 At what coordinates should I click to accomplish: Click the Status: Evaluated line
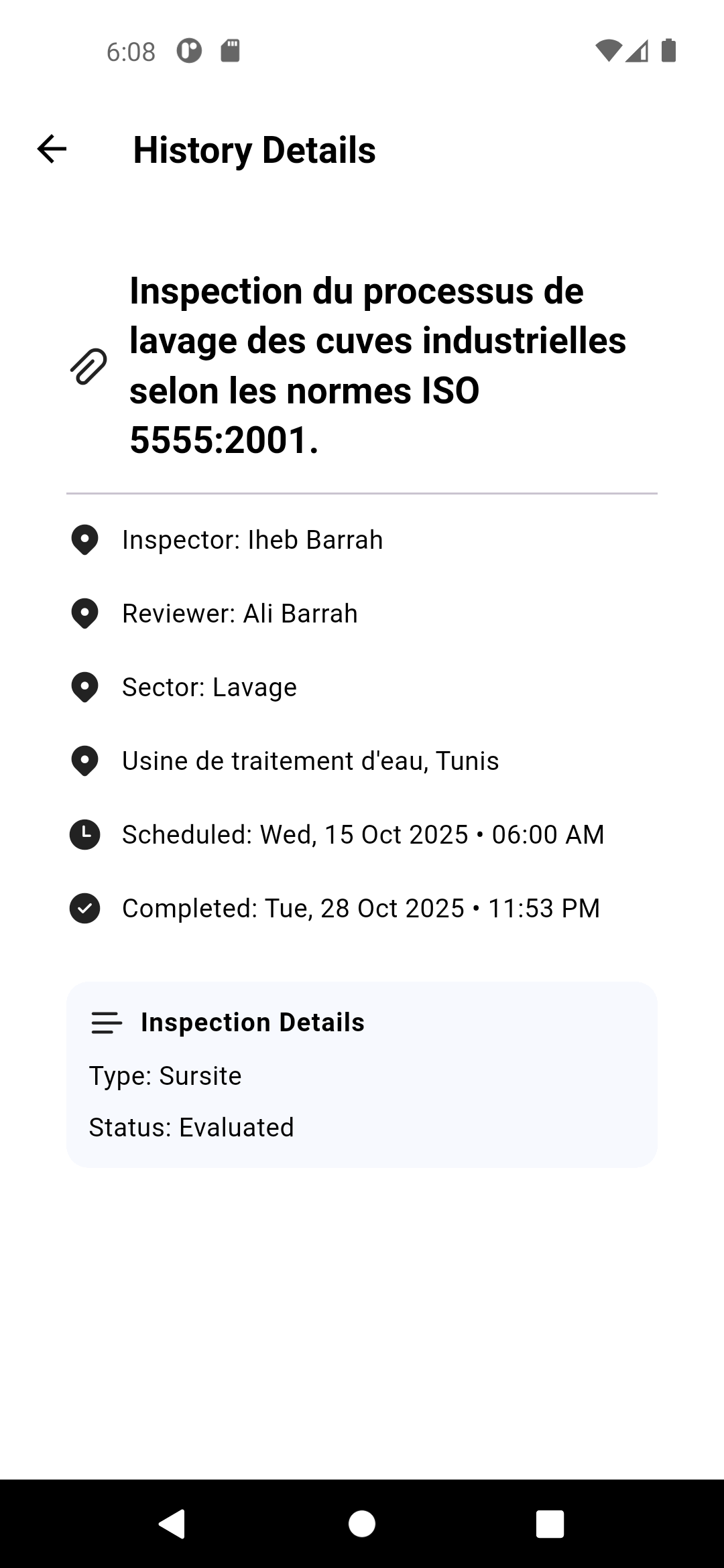[191, 1128]
